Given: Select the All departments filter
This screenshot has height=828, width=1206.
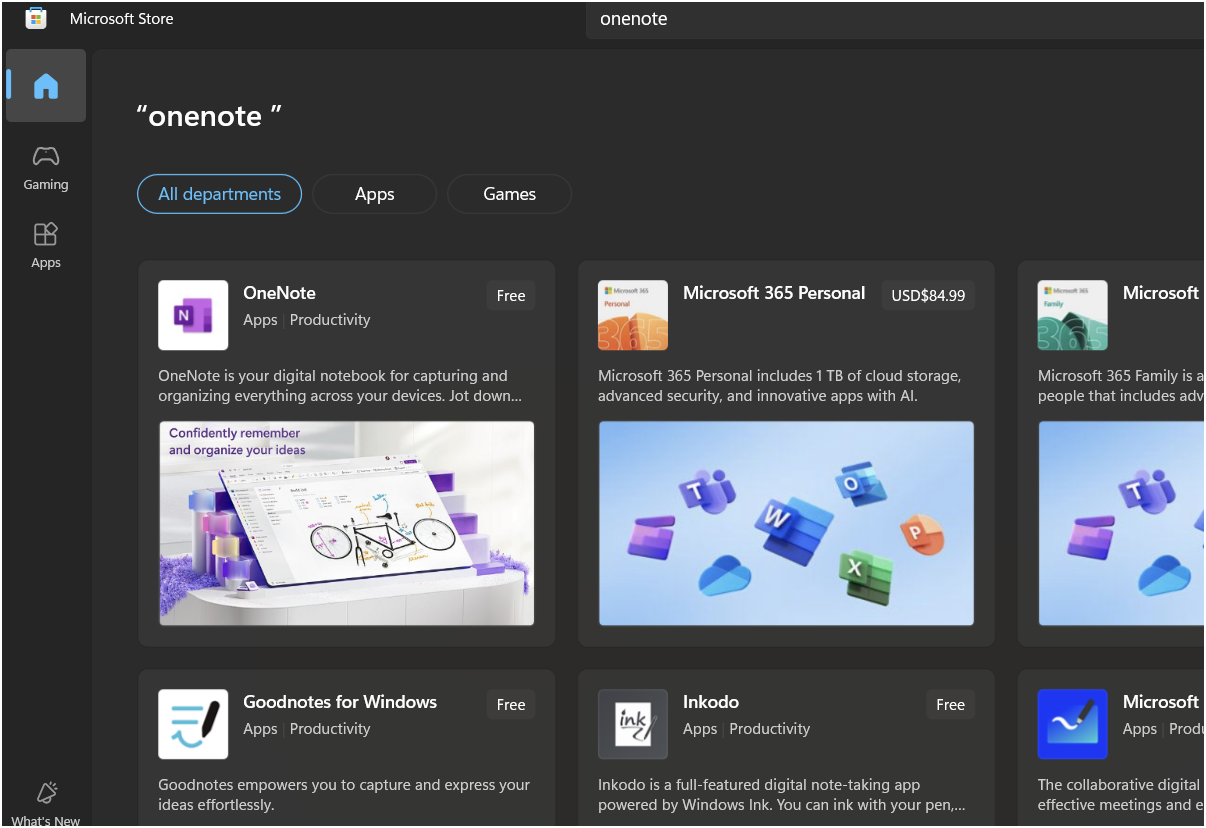Looking at the screenshot, I should (x=219, y=194).
